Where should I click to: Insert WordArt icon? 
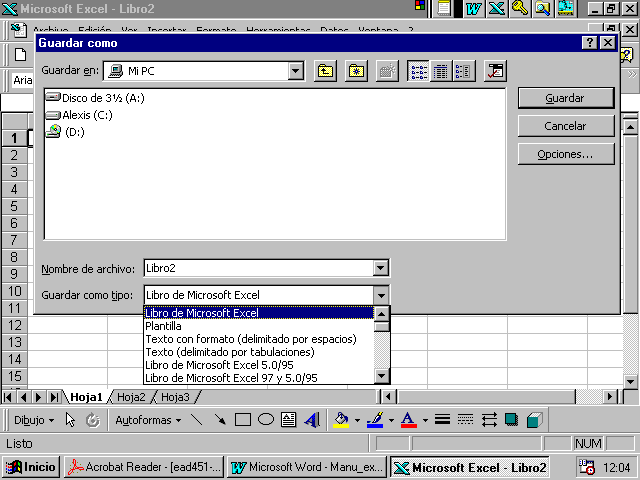(x=312, y=420)
